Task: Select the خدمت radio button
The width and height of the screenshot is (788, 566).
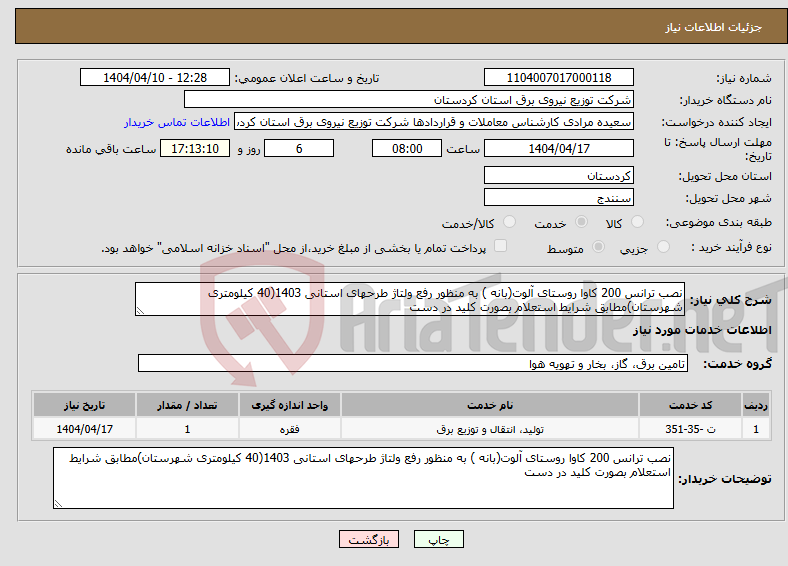Action: [x=581, y=222]
